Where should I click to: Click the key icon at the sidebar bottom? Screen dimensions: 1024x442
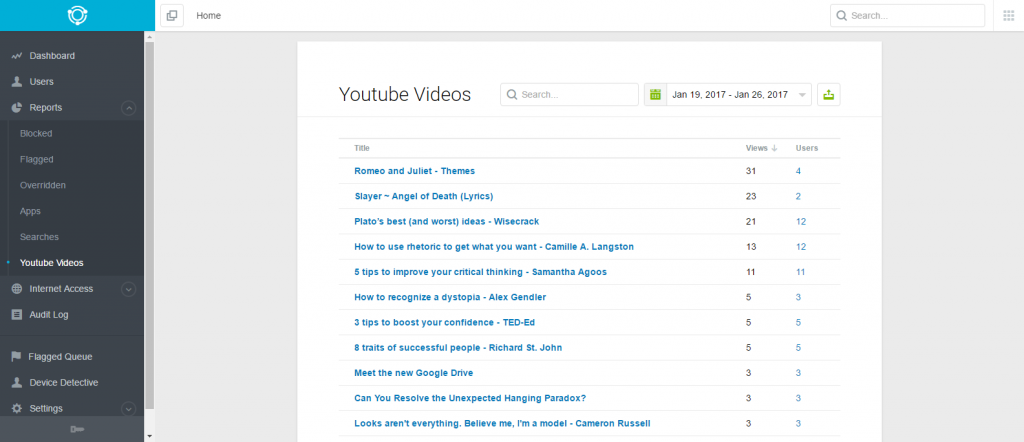tap(77, 429)
